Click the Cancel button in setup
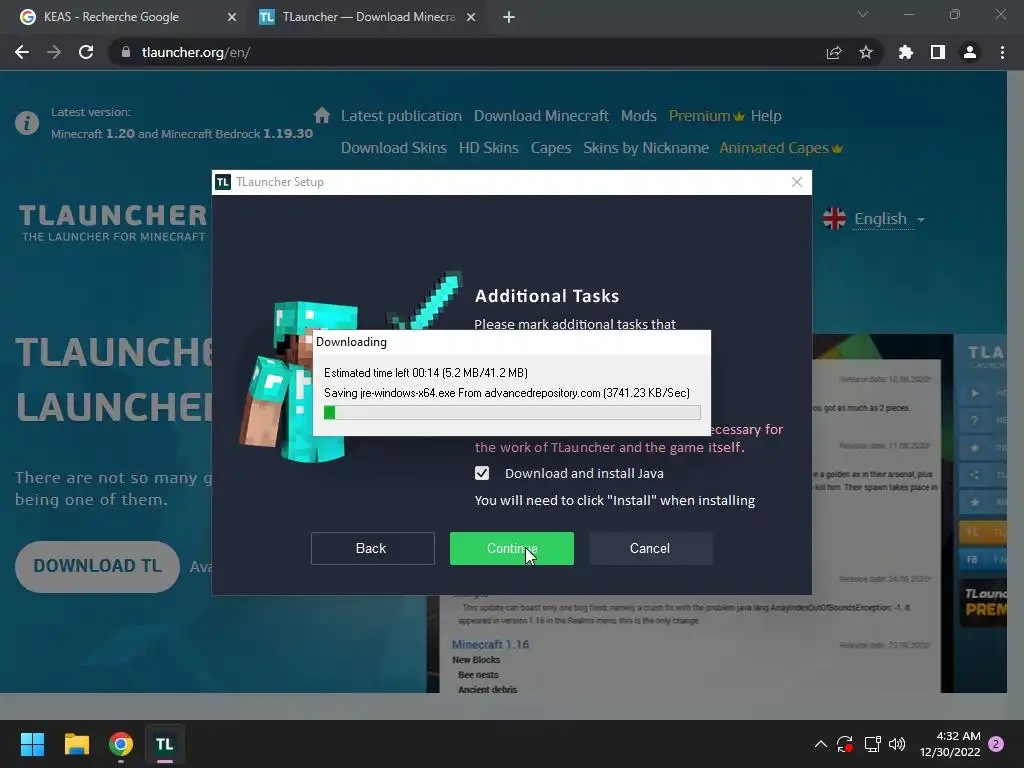This screenshot has width=1024, height=768. tap(650, 548)
